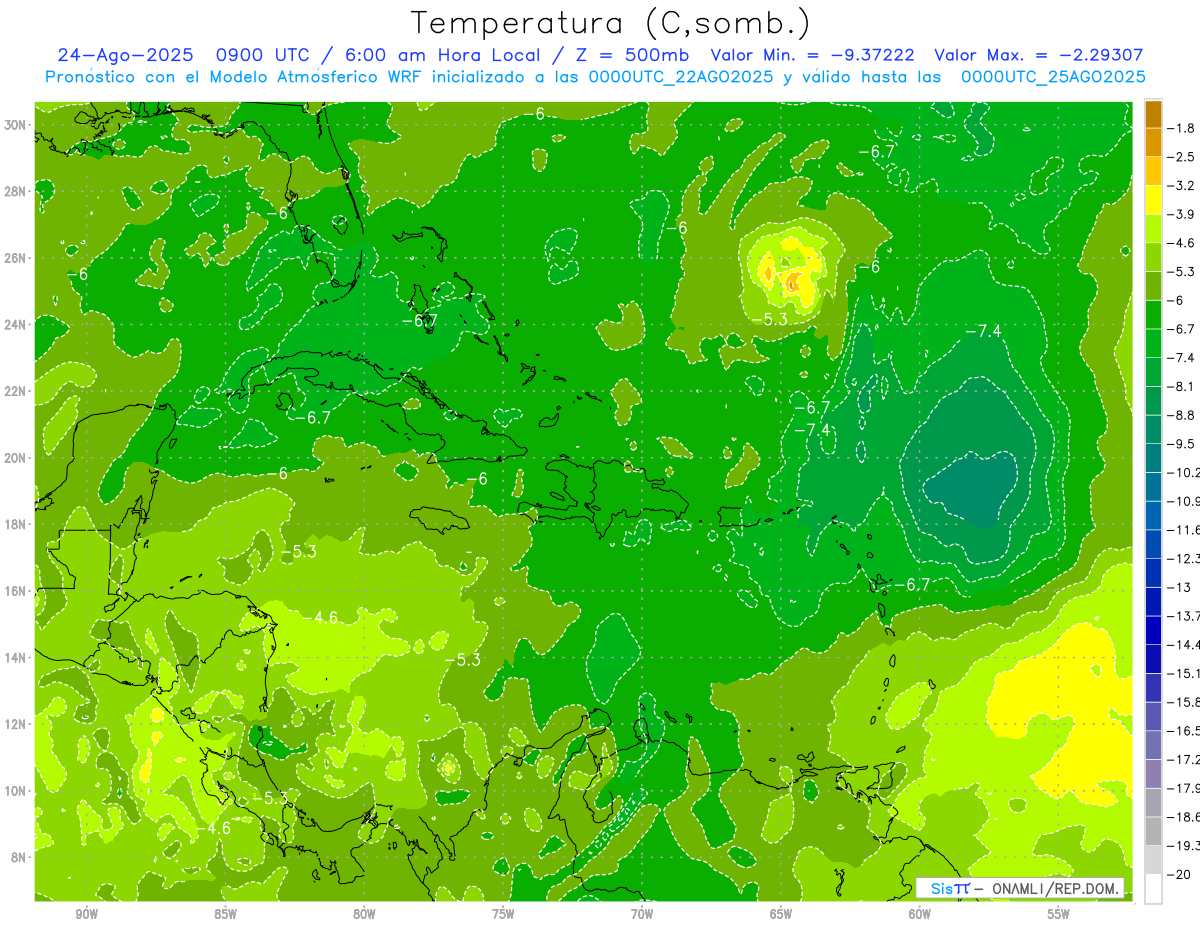
Task: Click the 65W longitude axis label
Action: [781, 914]
